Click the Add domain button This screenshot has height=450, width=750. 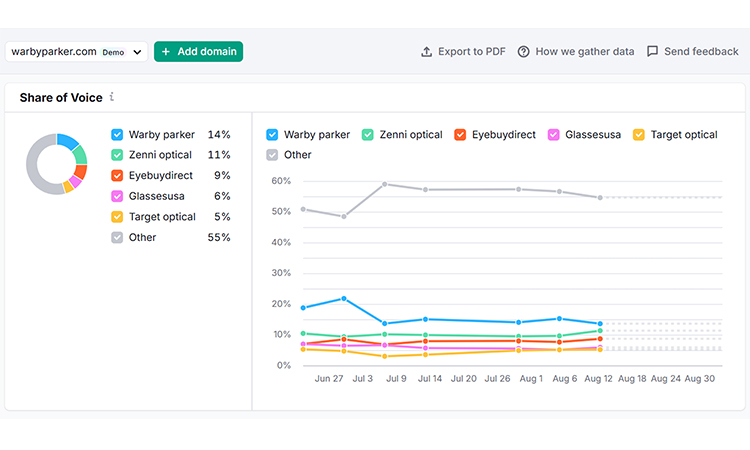pos(199,52)
